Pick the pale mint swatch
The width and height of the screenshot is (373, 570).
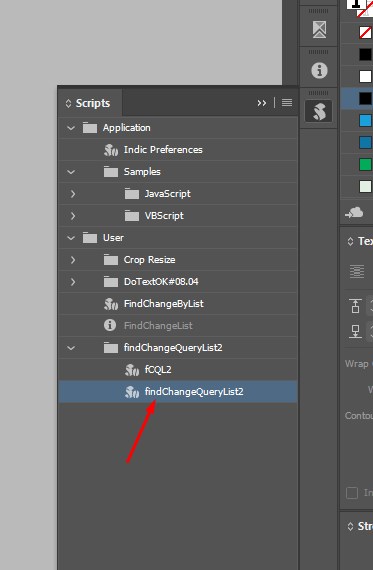tap(365, 186)
